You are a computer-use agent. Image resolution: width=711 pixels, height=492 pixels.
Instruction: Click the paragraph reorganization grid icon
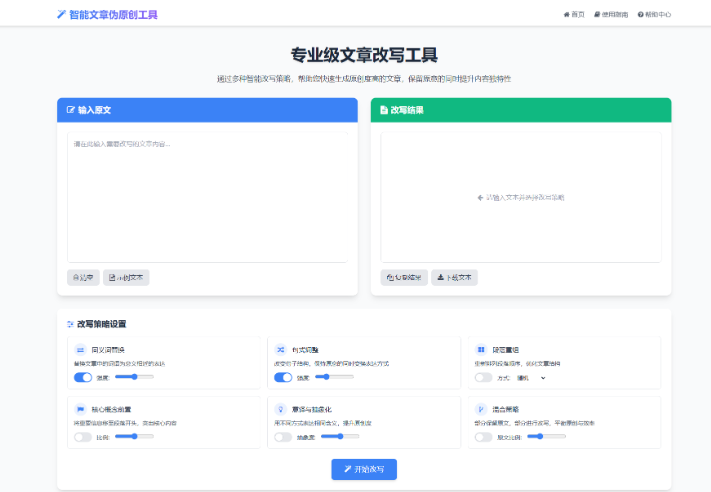tap(481, 351)
